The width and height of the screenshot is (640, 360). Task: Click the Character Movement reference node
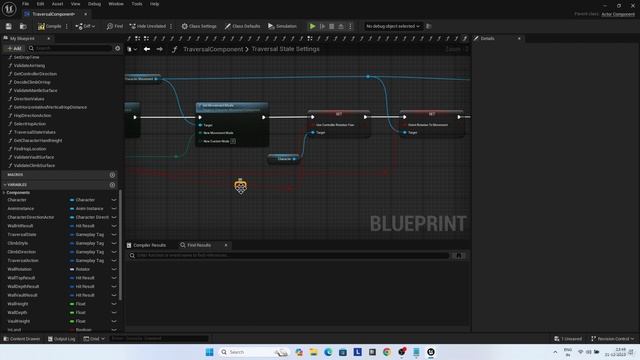(x=142, y=78)
